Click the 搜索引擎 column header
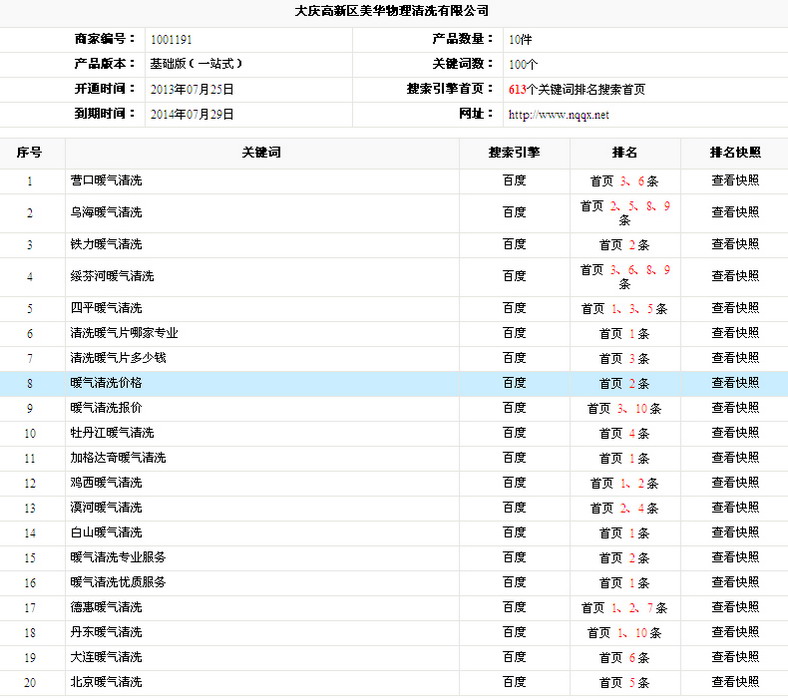 514,152
